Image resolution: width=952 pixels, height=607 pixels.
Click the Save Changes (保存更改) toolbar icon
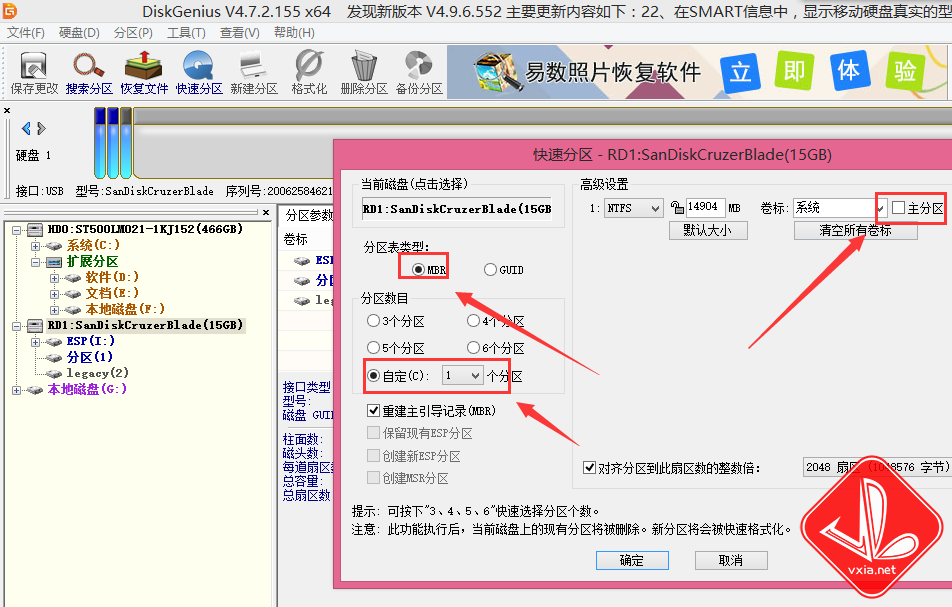(x=34, y=73)
